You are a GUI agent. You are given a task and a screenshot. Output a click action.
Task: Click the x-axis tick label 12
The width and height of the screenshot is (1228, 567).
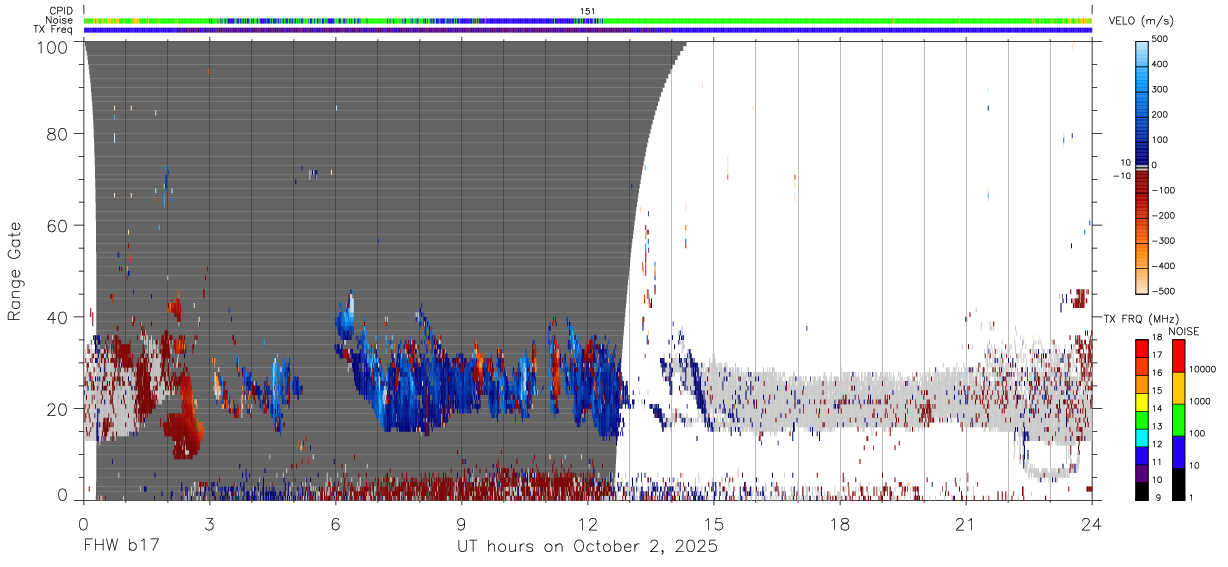pyautogui.click(x=587, y=524)
